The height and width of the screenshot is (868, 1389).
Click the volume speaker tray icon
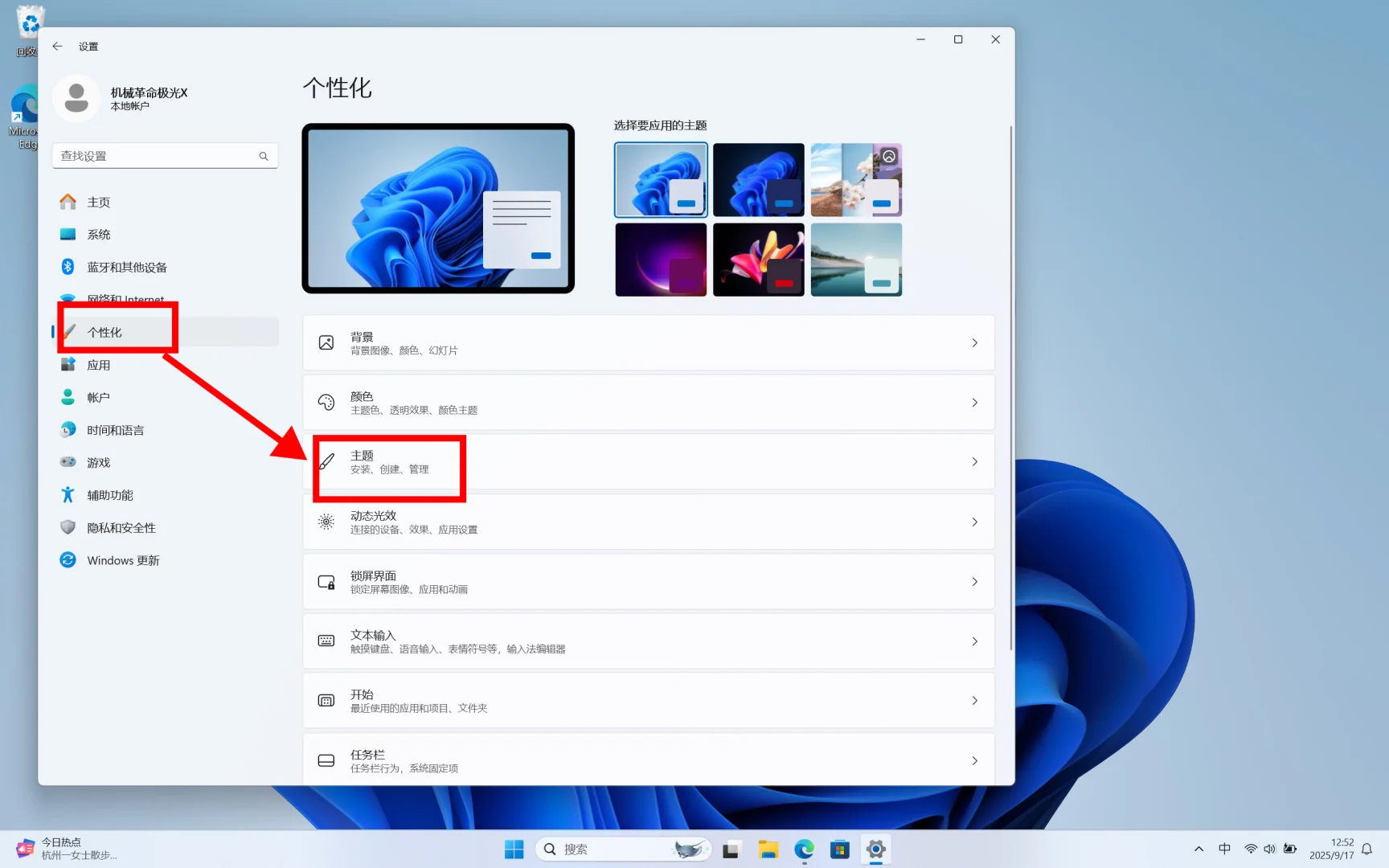click(x=1270, y=849)
